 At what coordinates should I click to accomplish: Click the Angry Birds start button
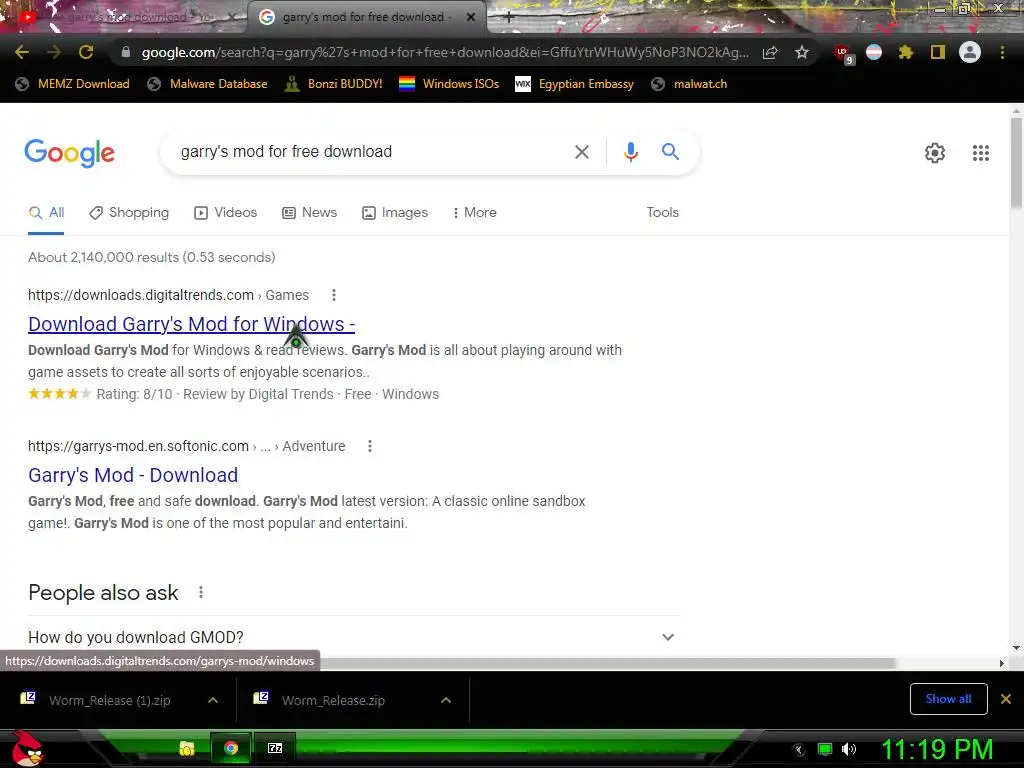[x=27, y=748]
